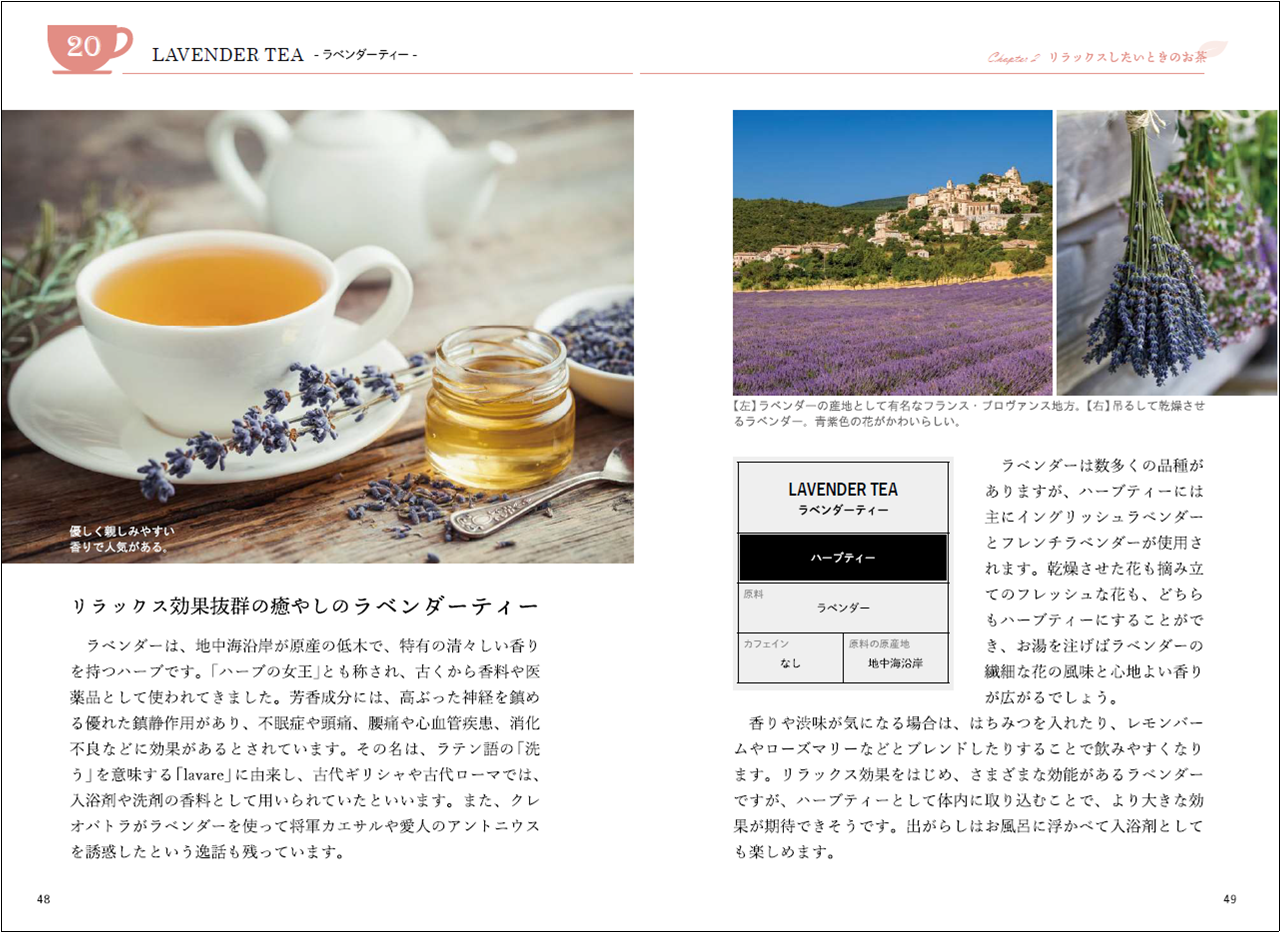Screen dimensions: 1280x932
Task: Expand the LAVENDER TEA information table
Action: tap(843, 575)
